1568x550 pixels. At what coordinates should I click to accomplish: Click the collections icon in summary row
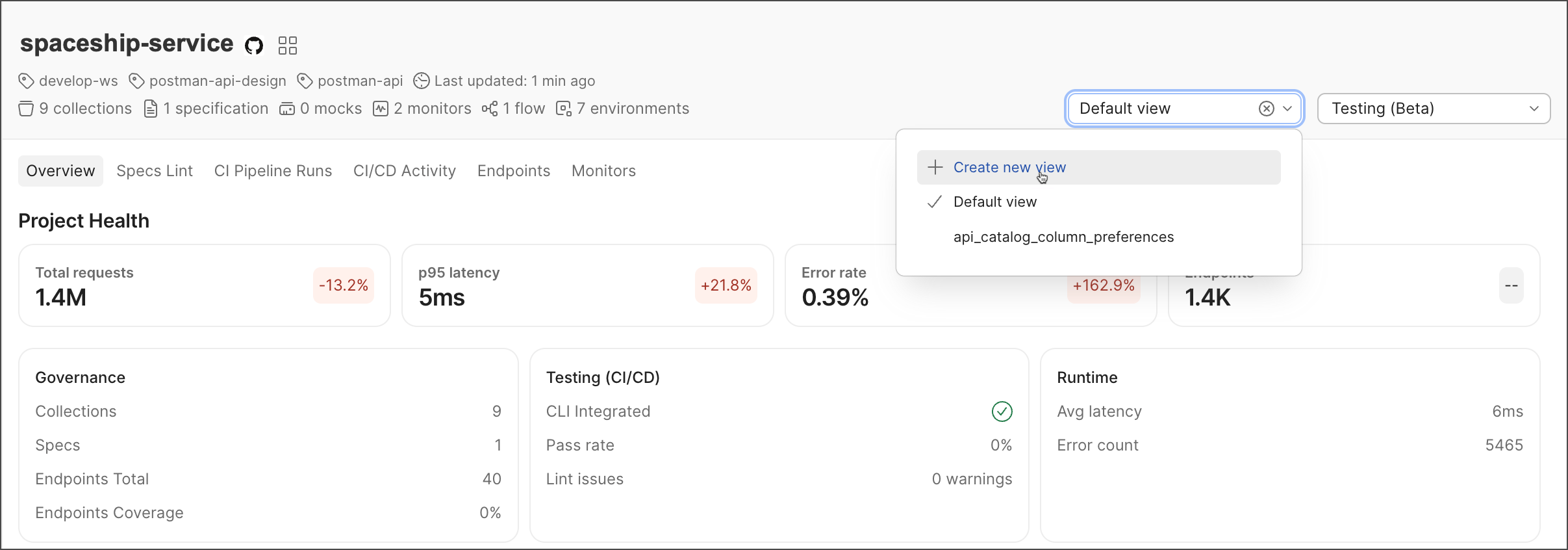(x=26, y=109)
